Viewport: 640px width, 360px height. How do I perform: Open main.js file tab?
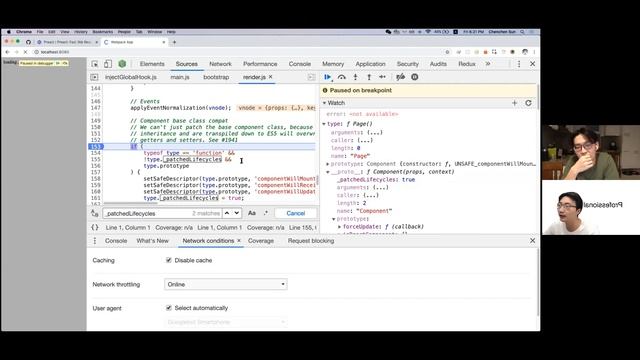180,77
